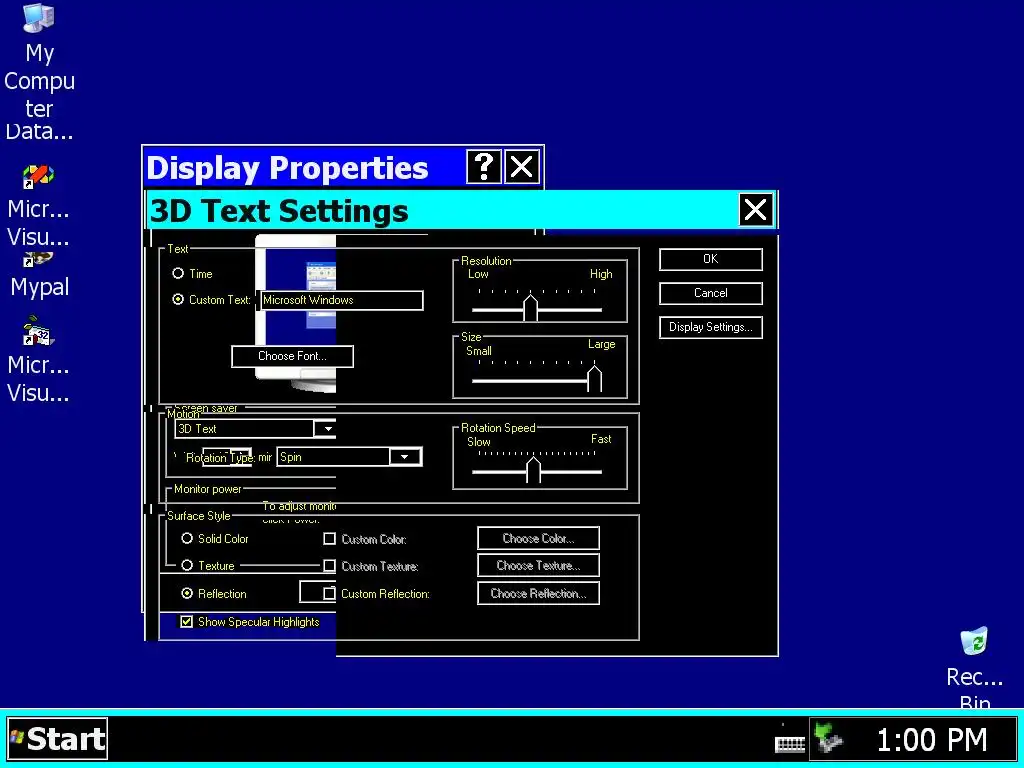Viewport: 1024px width, 768px height.
Task: Adjust the Size slider thumb
Action: point(594,378)
